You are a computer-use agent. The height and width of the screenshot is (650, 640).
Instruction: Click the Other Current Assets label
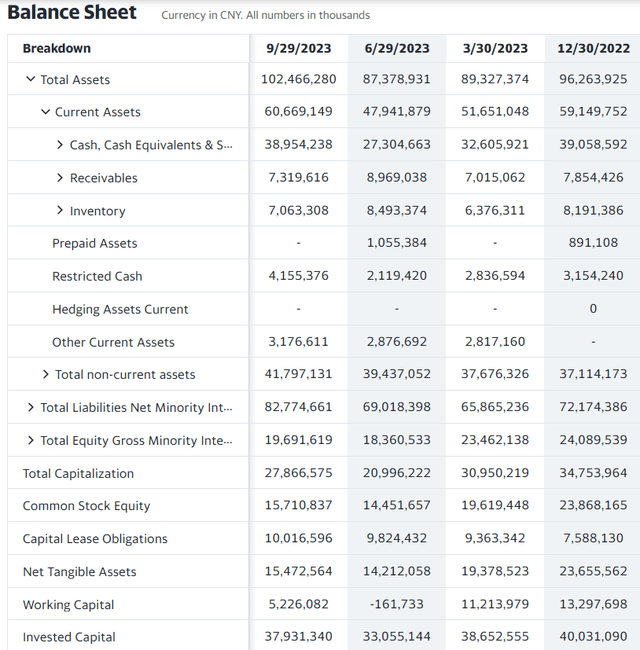pyautogui.click(x=113, y=342)
